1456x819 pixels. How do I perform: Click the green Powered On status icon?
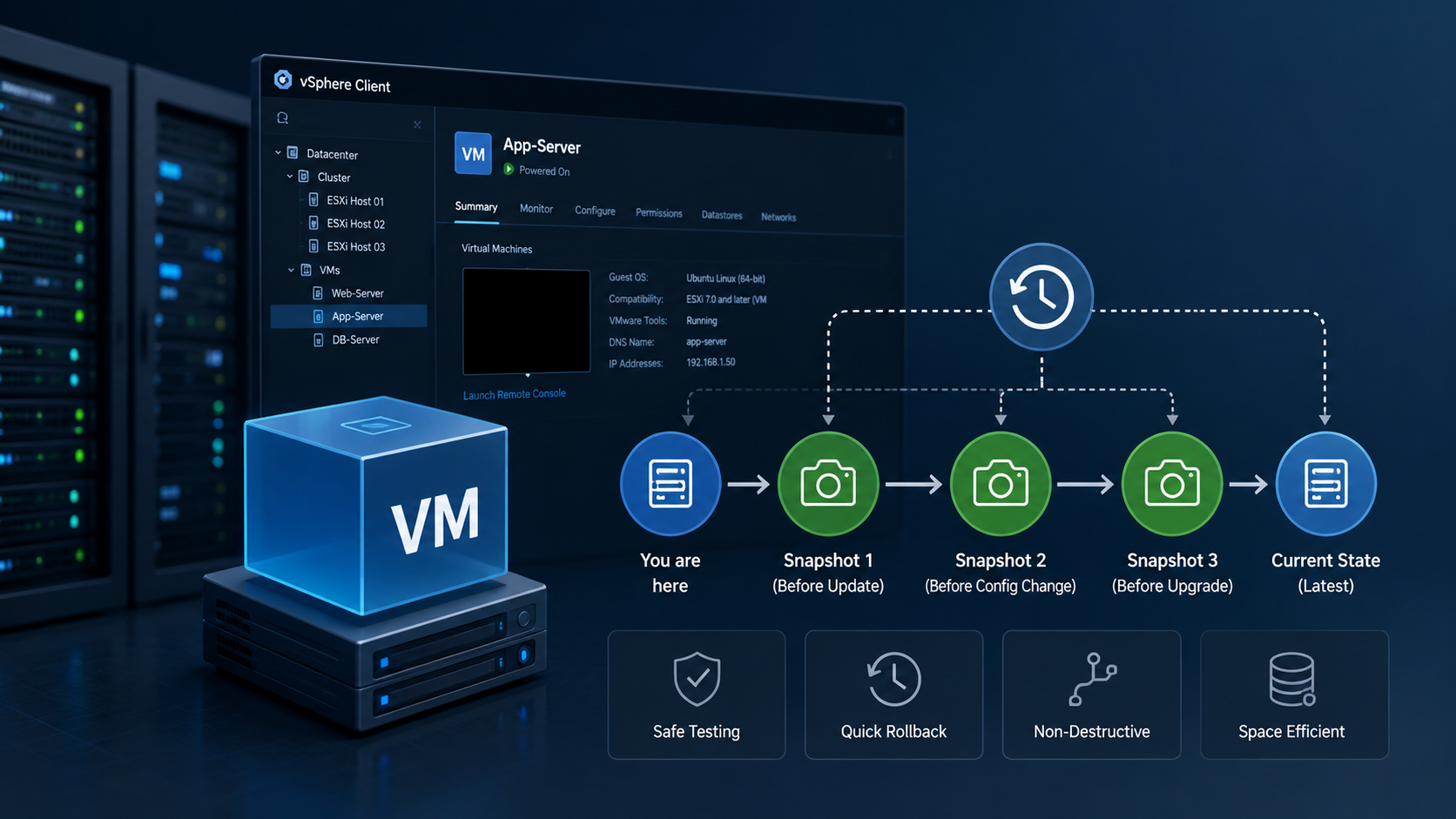pyautogui.click(x=509, y=169)
